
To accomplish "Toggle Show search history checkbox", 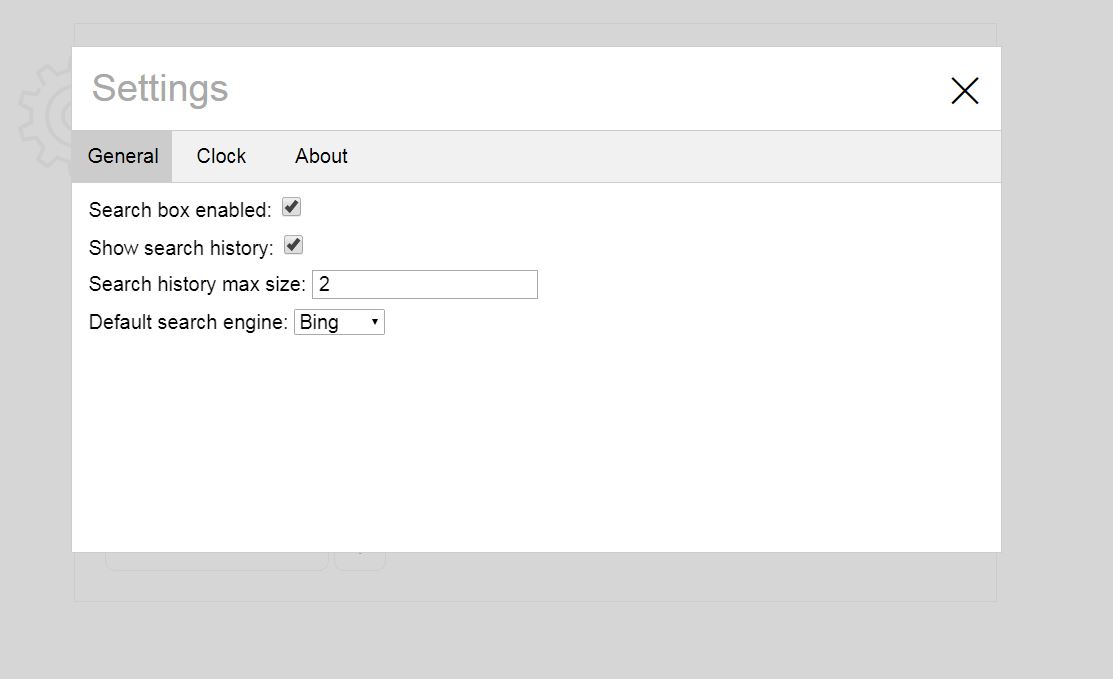I will [293, 245].
